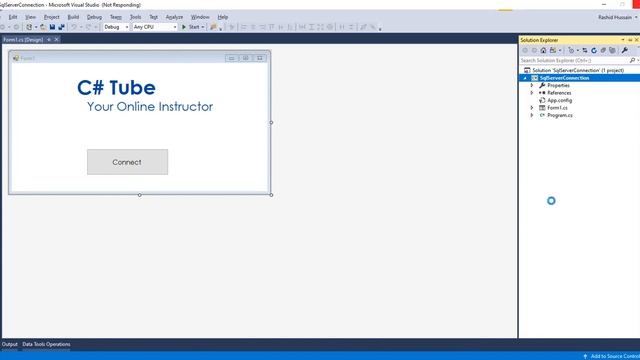Viewport: 640px width, 360px height.
Task: Open the Build menu
Action: 73,17
